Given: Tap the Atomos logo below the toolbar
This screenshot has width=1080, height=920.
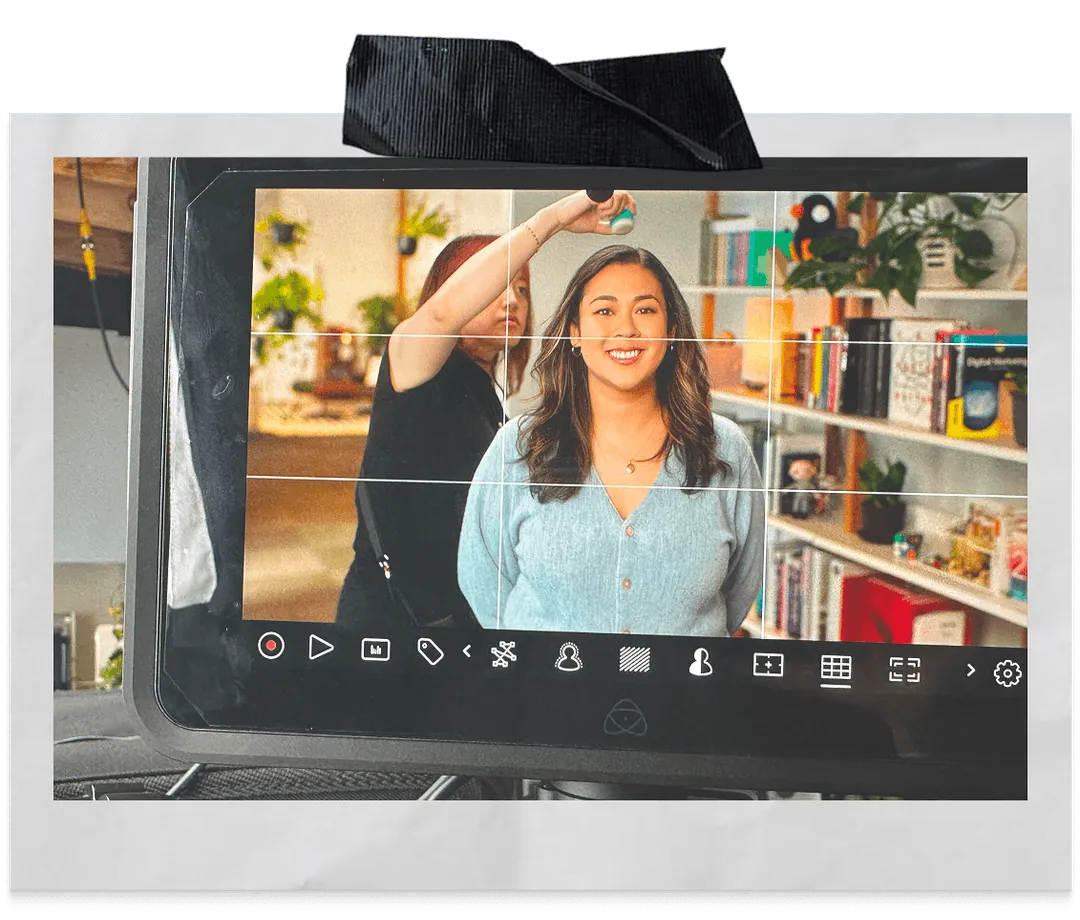Looking at the screenshot, I should [625, 717].
